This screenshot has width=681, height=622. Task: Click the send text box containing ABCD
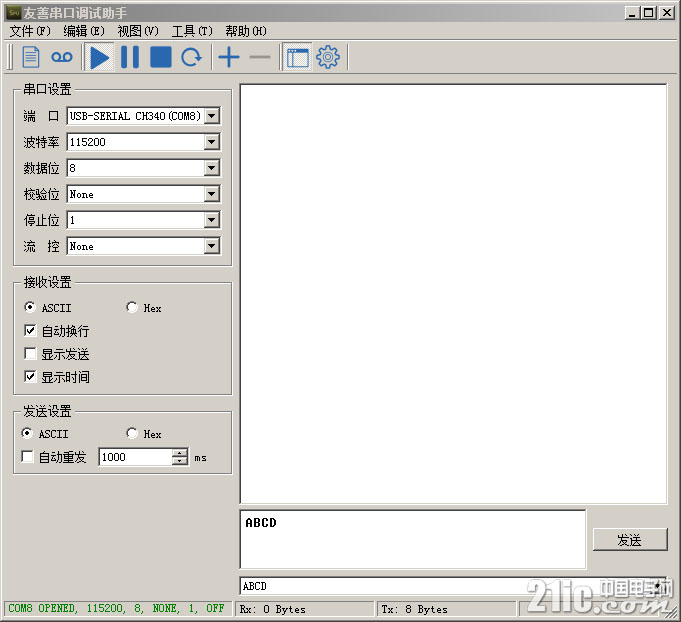pos(412,540)
